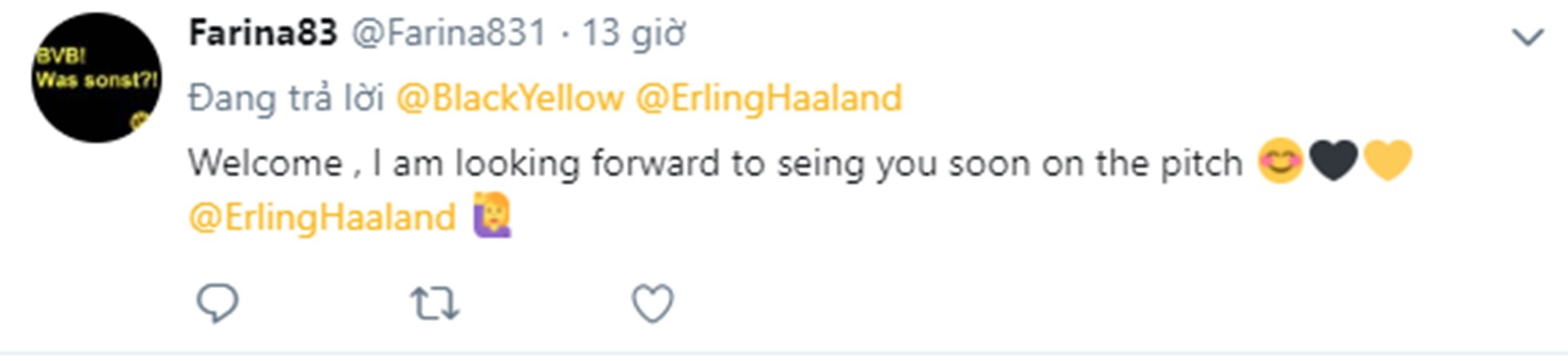This screenshot has width=1568, height=361.
Task: Click the "Đang trả lời" label
Action: pyautogui.click(x=286, y=99)
